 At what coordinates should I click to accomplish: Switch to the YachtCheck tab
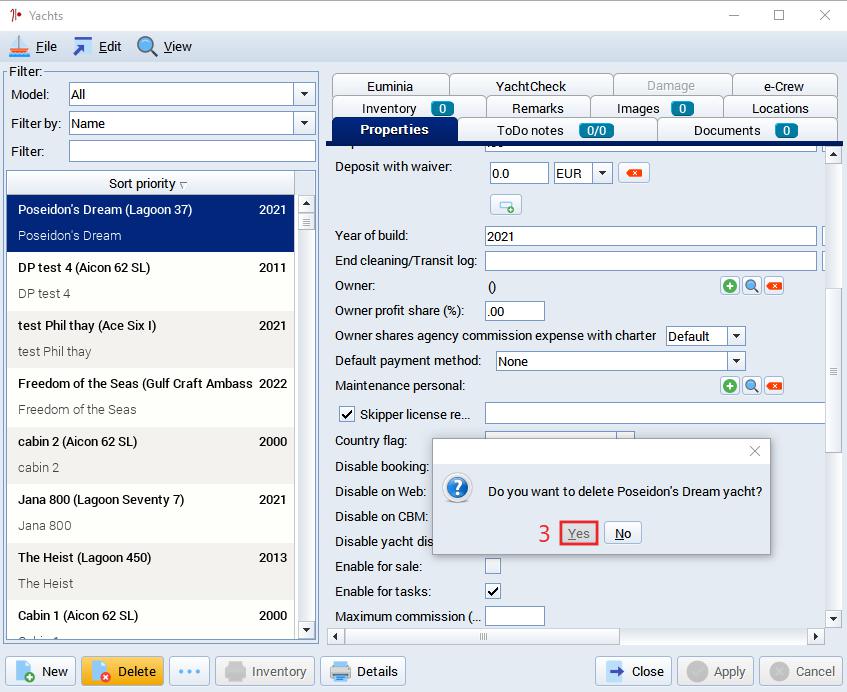click(x=531, y=86)
